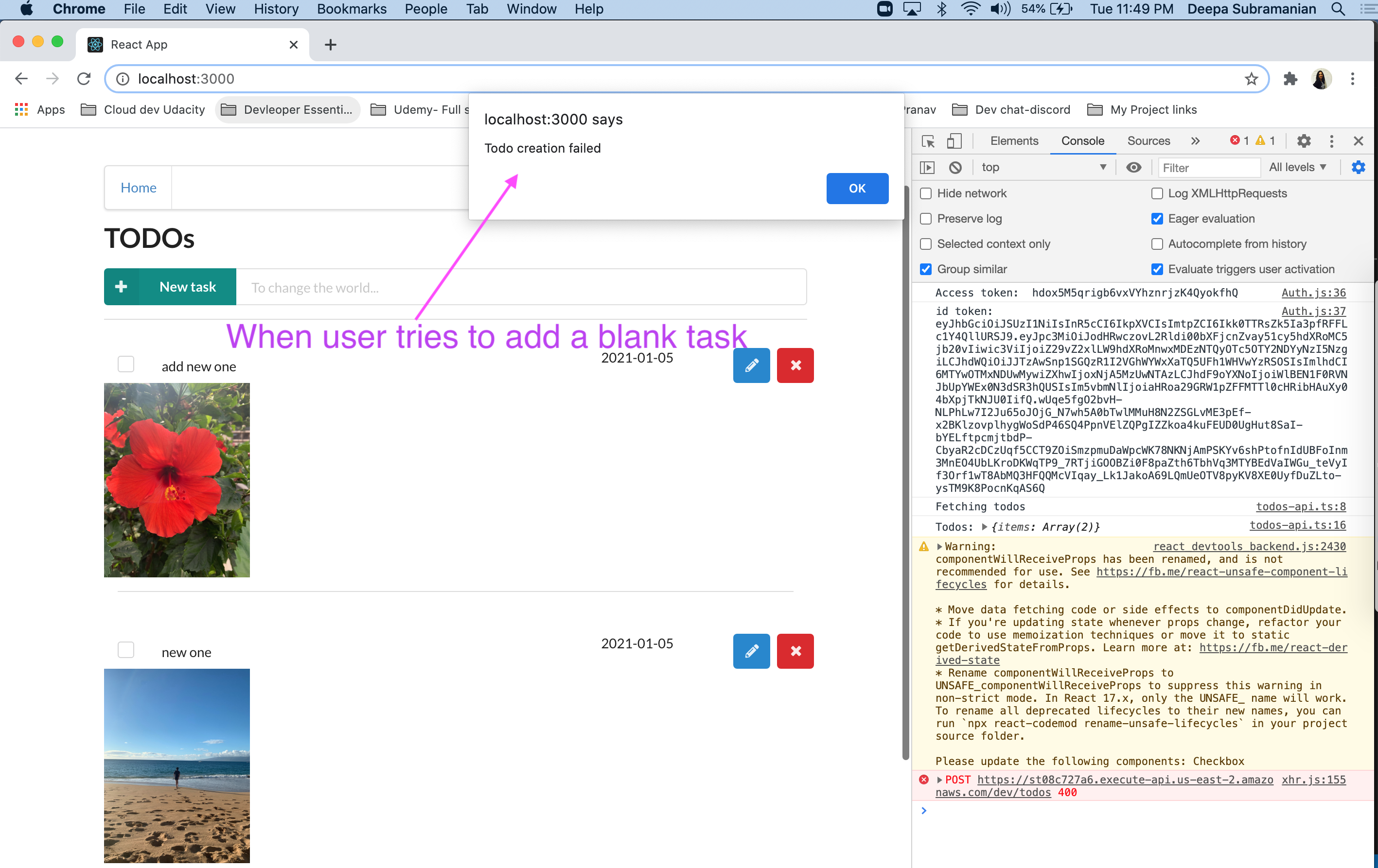The width and height of the screenshot is (1378, 868).
Task: Uncheck the Group similar checkbox
Action: click(926, 269)
